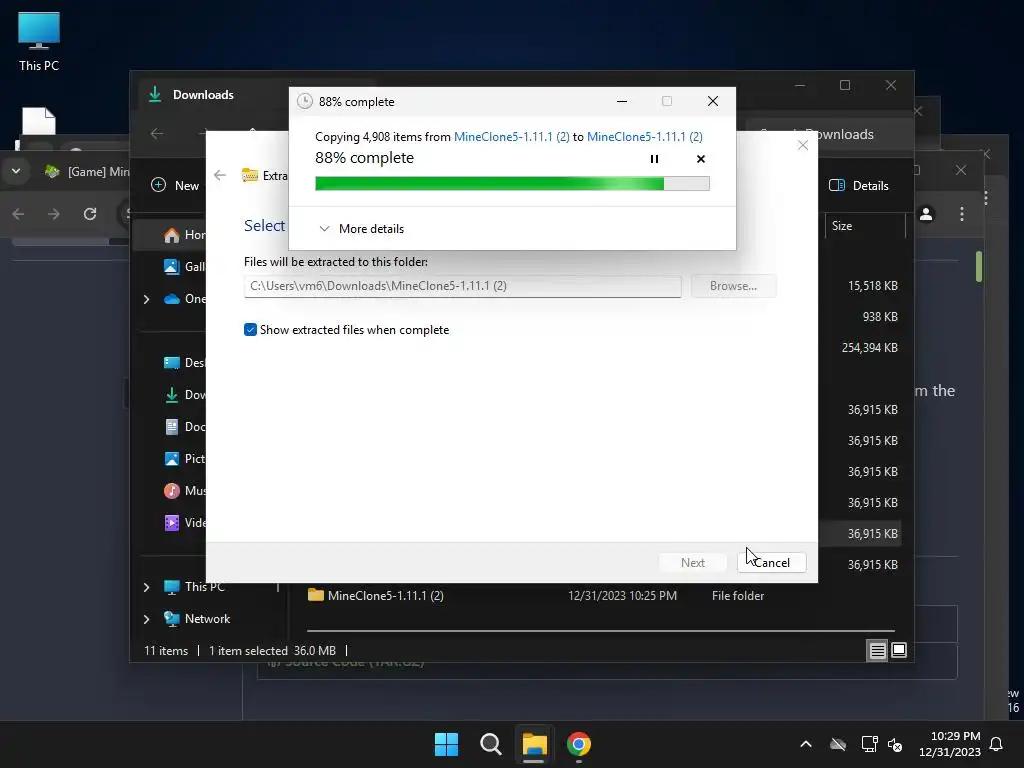This screenshot has height=768, width=1024.
Task: Open Chrome three-dot menu
Action: click(x=962, y=214)
